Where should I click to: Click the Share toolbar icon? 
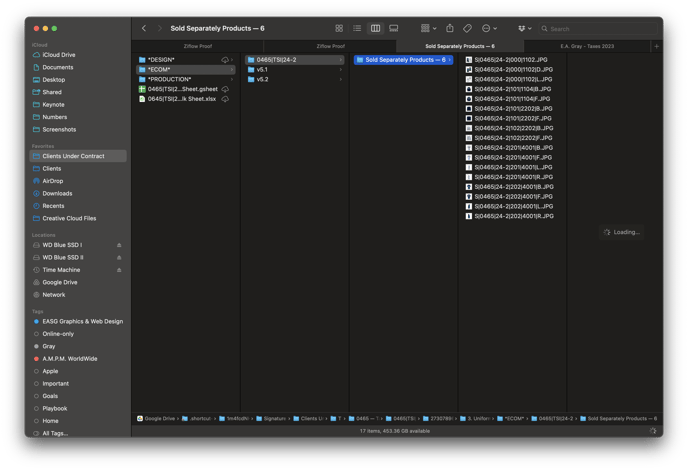[450, 29]
